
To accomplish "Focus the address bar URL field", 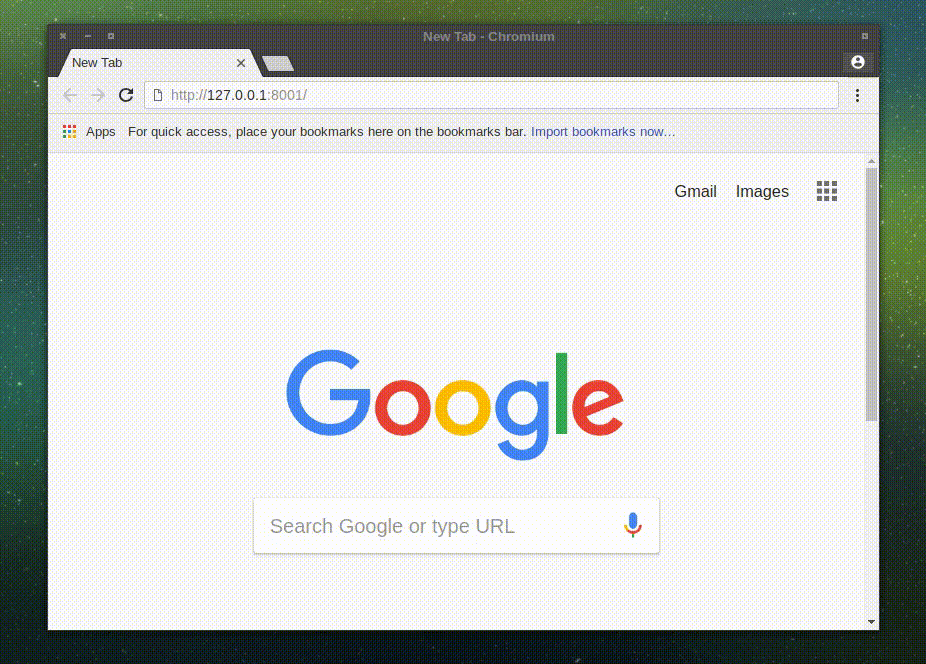I will [x=491, y=95].
